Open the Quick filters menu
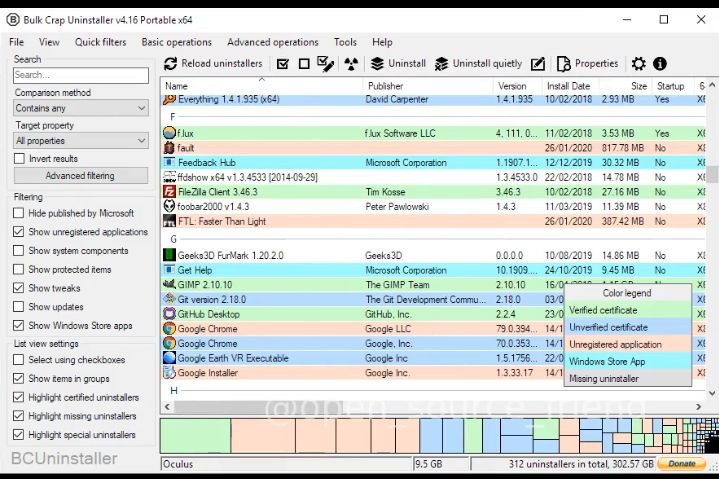 100,42
